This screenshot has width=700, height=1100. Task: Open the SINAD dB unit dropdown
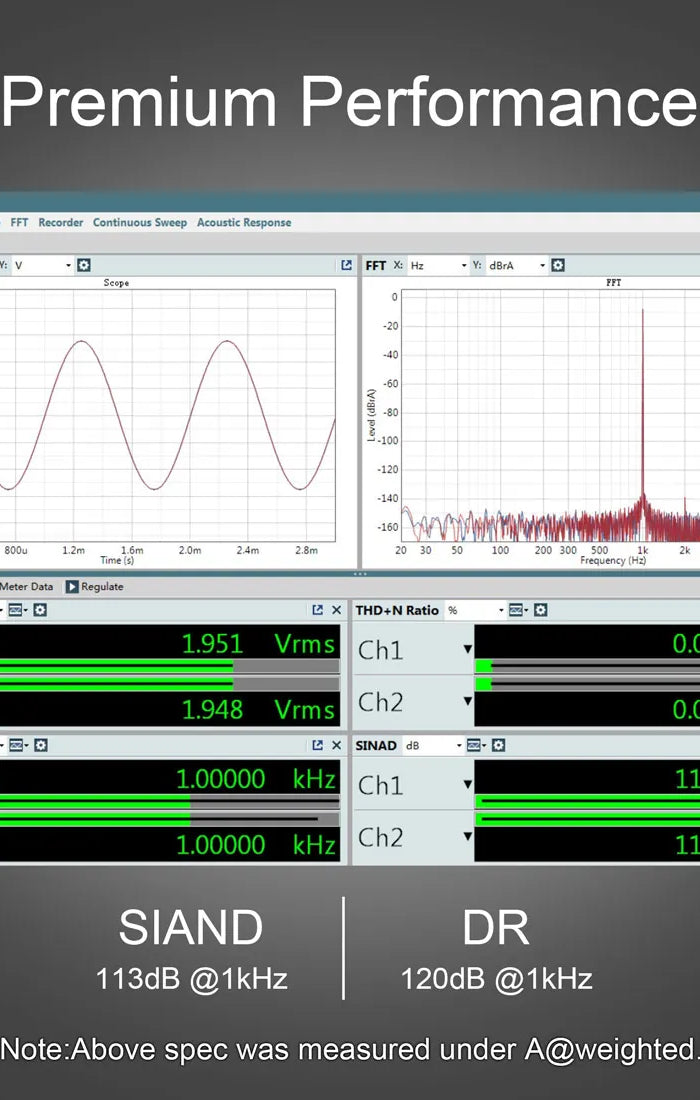click(432, 745)
